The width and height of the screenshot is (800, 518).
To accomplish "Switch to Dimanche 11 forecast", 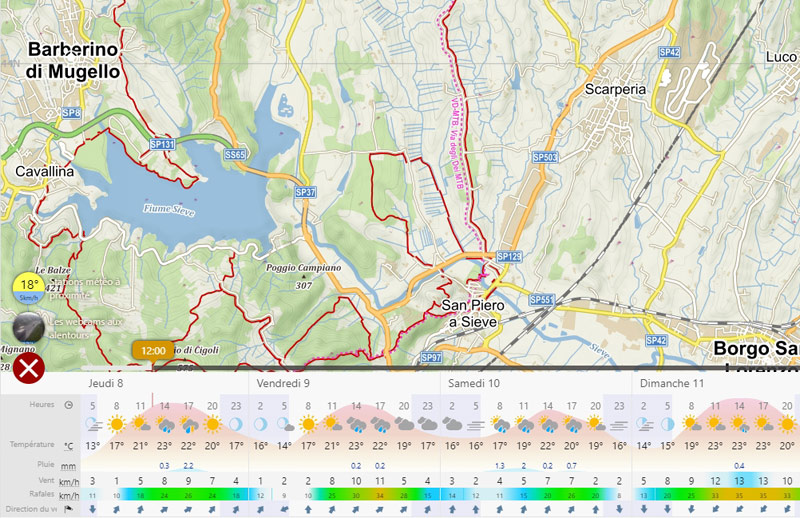I will 672,383.
